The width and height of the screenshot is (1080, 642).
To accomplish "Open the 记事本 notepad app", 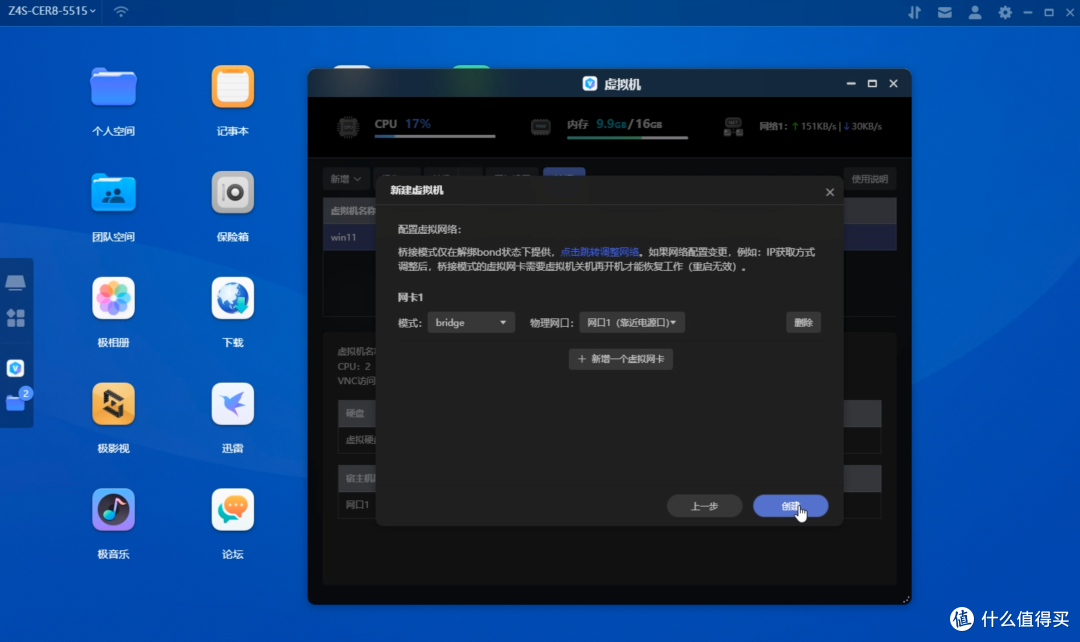I will [x=233, y=87].
